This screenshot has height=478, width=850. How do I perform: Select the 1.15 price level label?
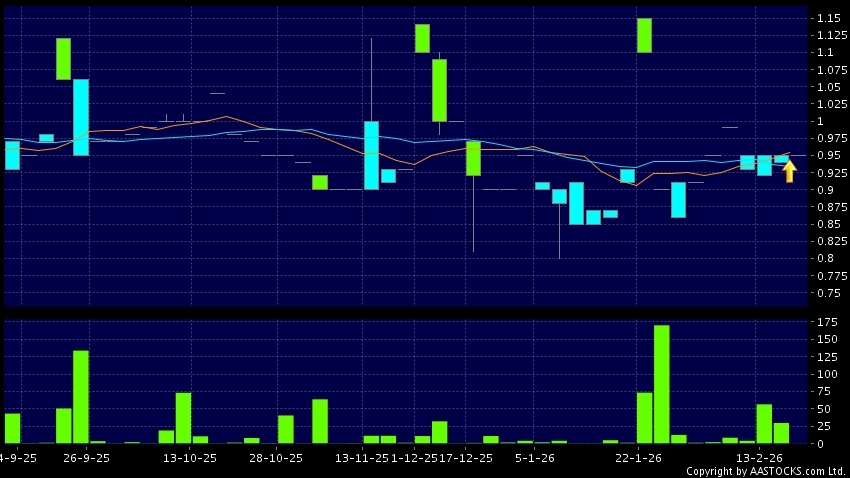click(x=827, y=18)
